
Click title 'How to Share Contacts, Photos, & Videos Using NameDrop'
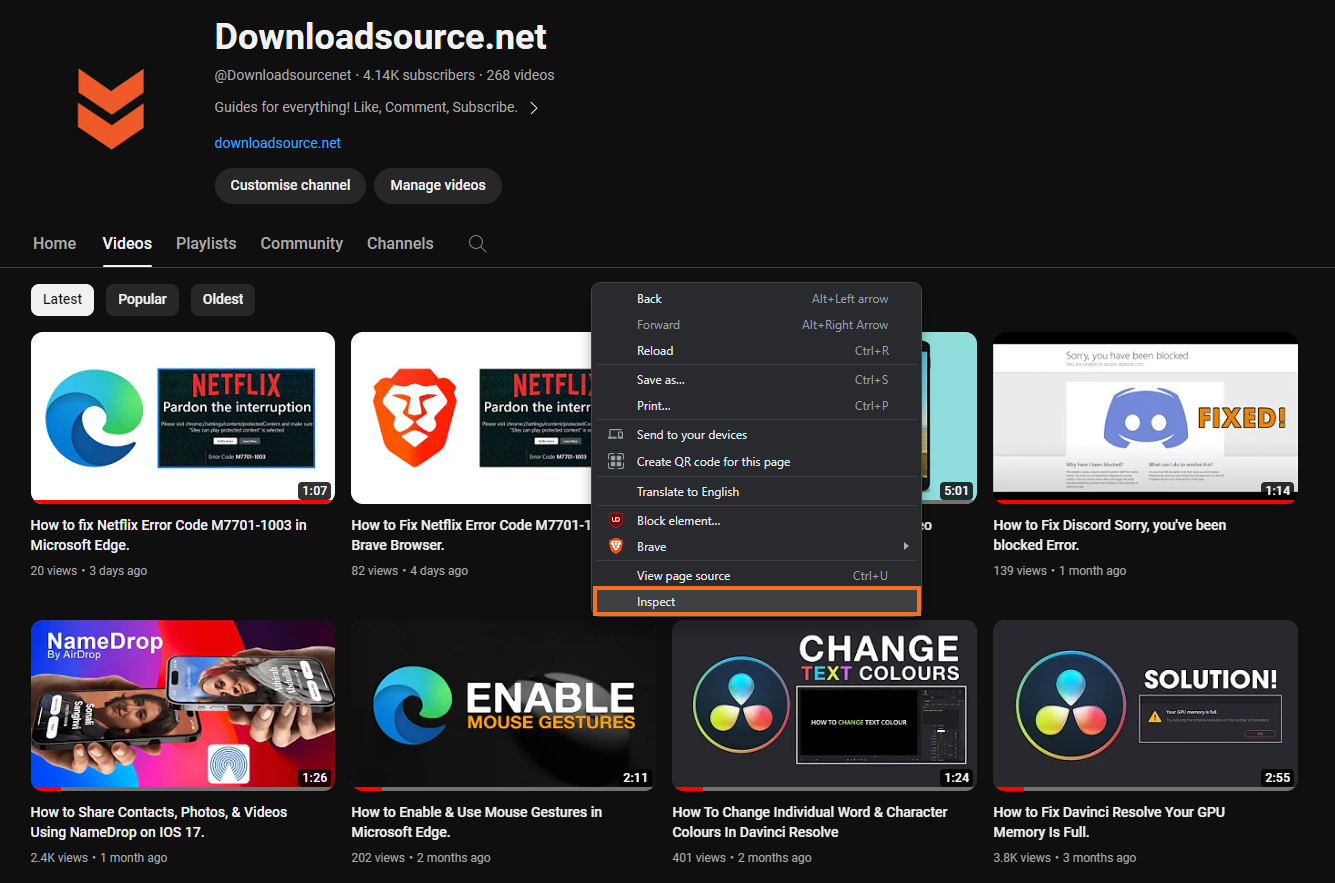click(159, 822)
